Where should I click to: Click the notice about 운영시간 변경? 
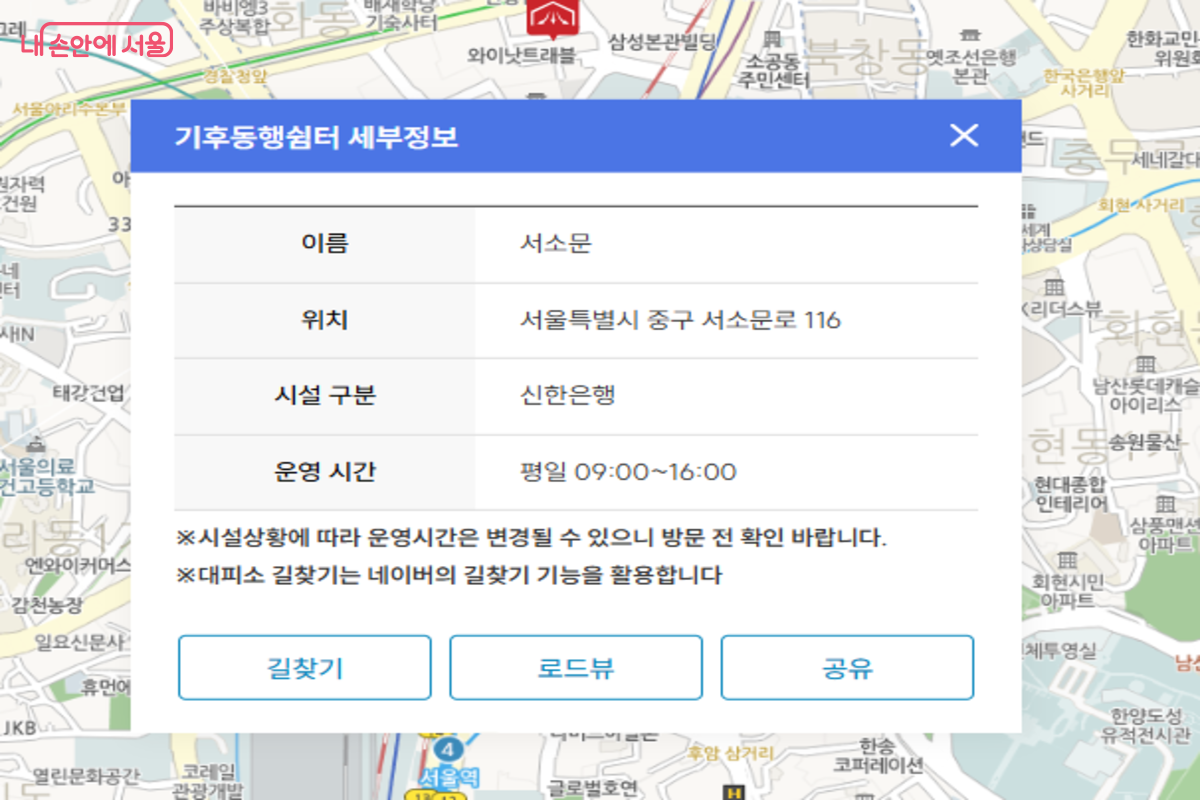click(x=532, y=538)
